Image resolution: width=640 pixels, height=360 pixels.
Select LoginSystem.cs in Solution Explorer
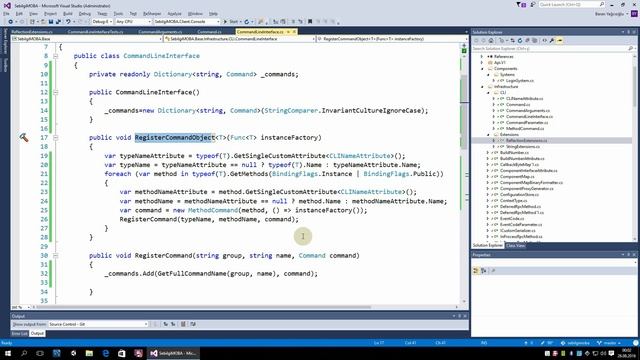tap(520, 81)
